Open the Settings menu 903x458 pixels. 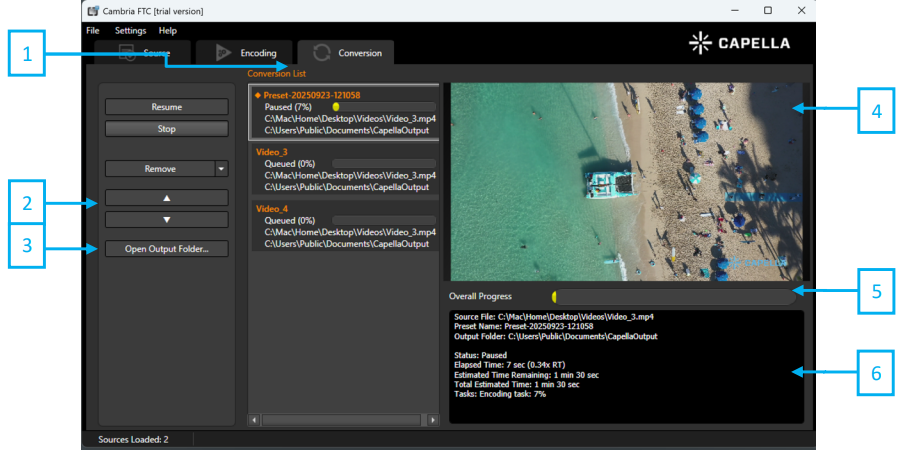click(130, 31)
